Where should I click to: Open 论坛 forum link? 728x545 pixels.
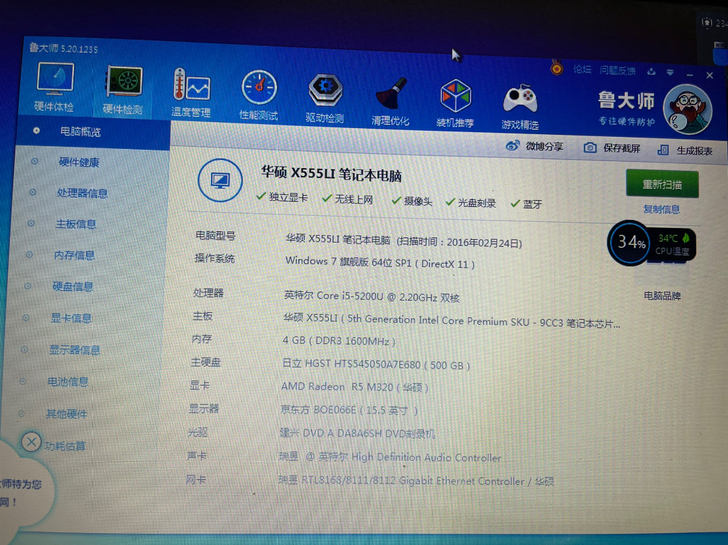point(582,70)
